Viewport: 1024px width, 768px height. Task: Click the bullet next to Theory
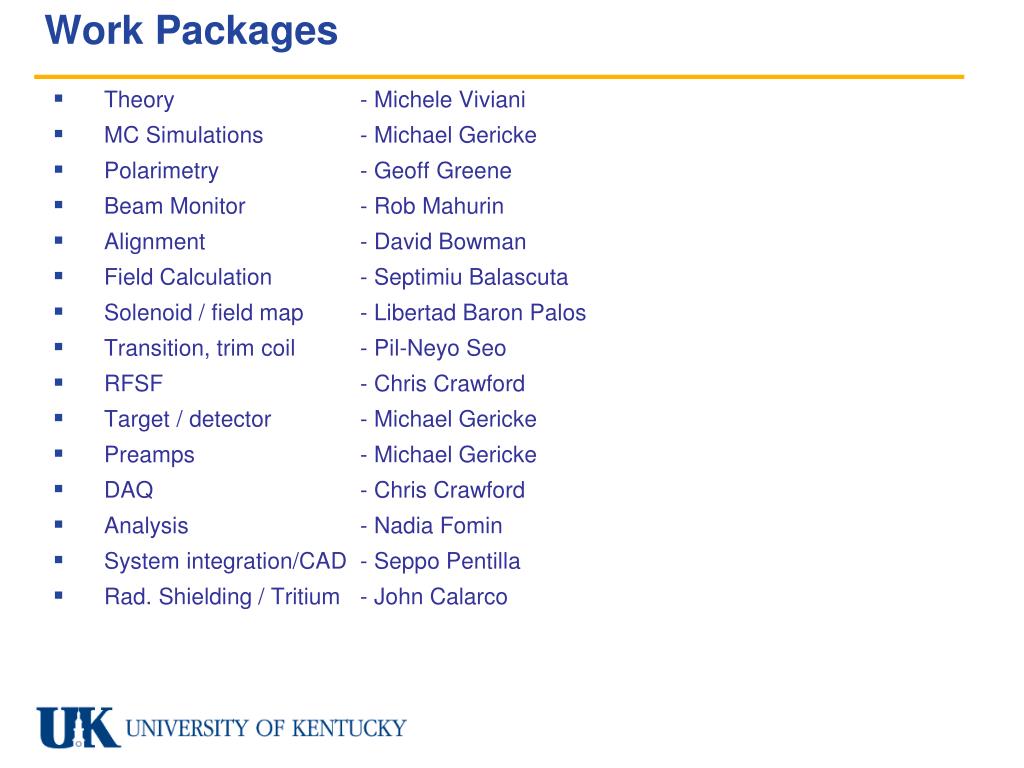pos(59,99)
